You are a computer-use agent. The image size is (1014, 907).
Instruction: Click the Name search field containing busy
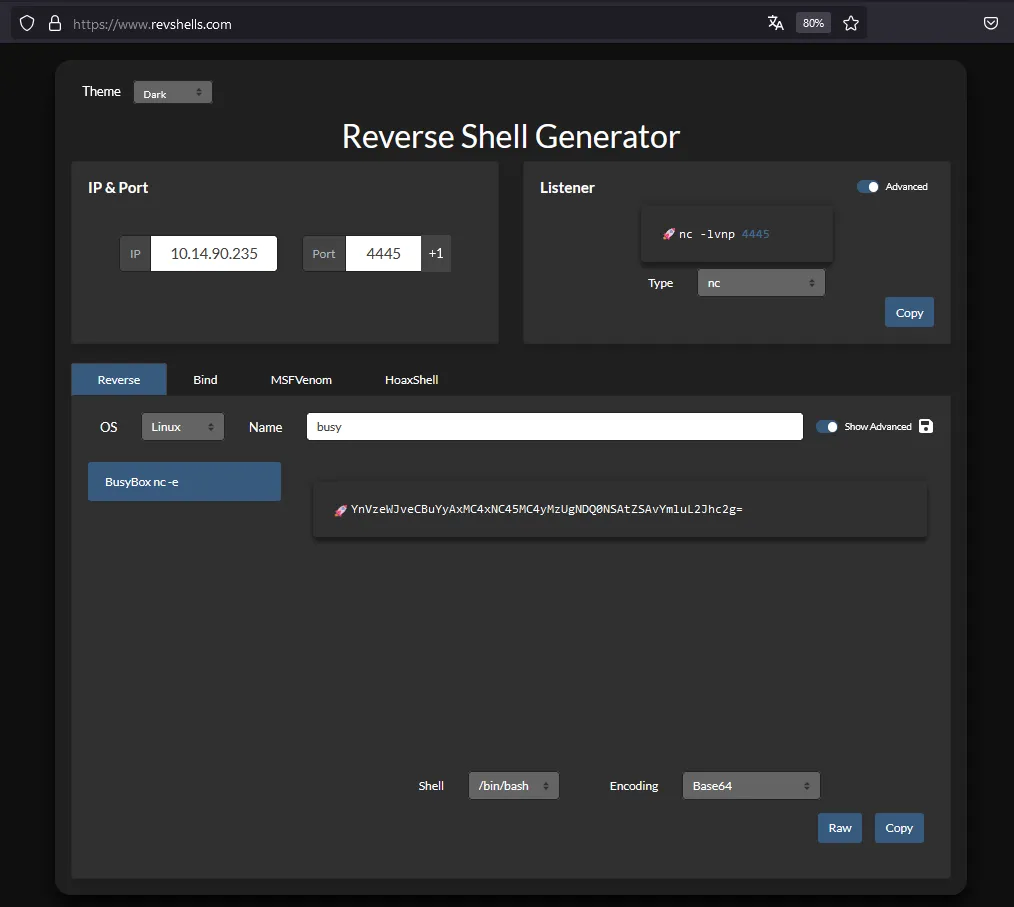click(555, 427)
